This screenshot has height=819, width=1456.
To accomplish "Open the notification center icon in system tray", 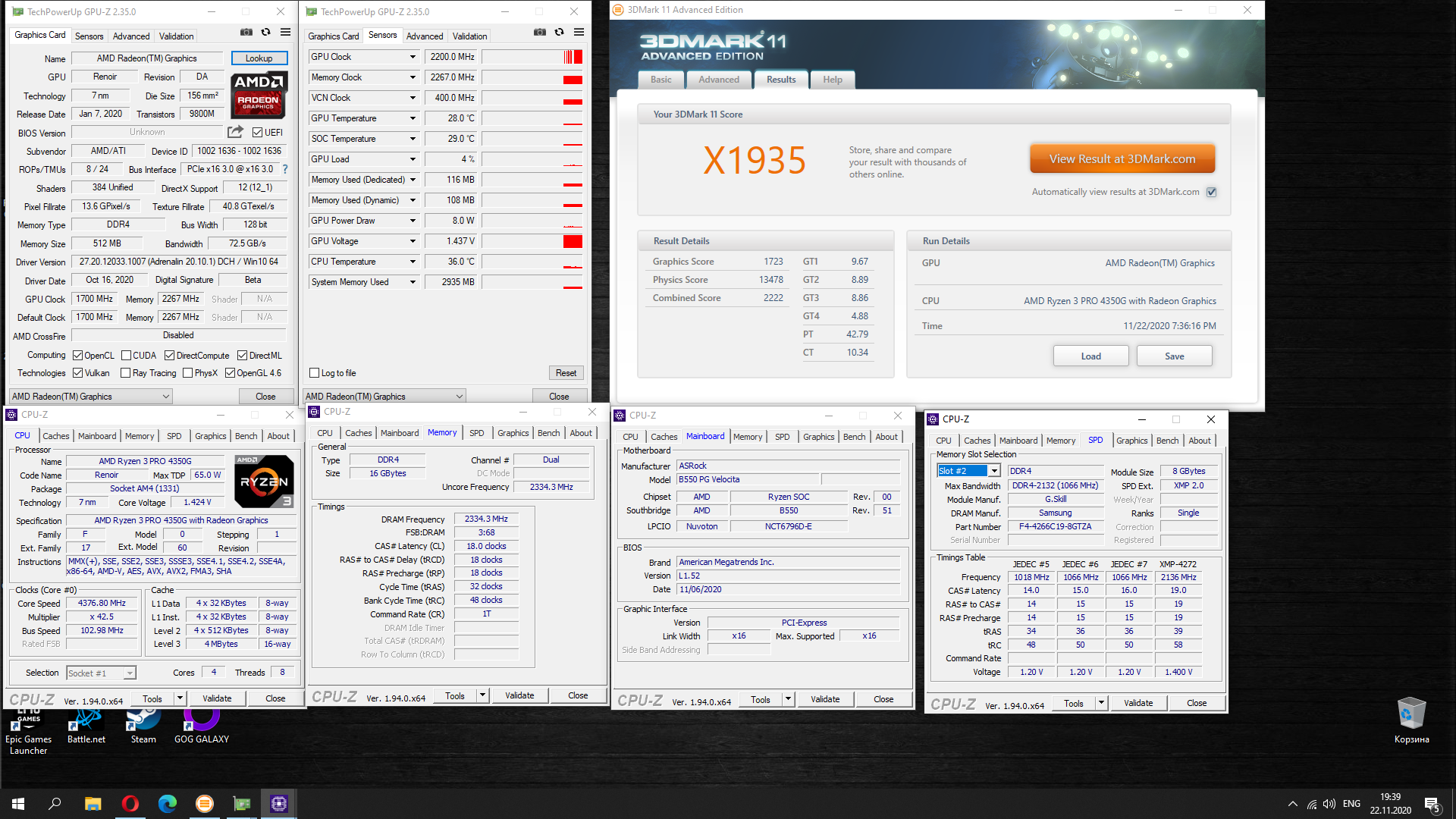I will point(1432,805).
